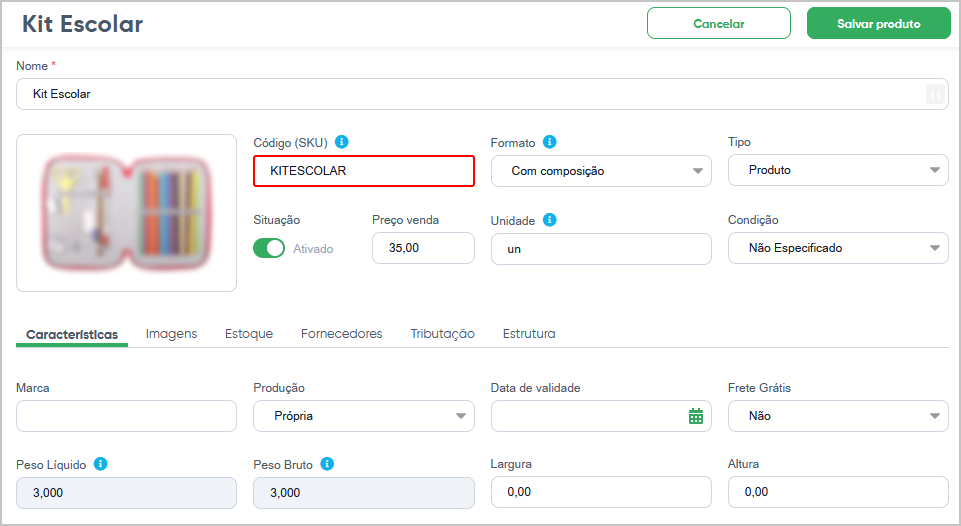This screenshot has width=961, height=526.
Task: Click the Código (SKU) field KITESCOLAR
Action: point(363,170)
